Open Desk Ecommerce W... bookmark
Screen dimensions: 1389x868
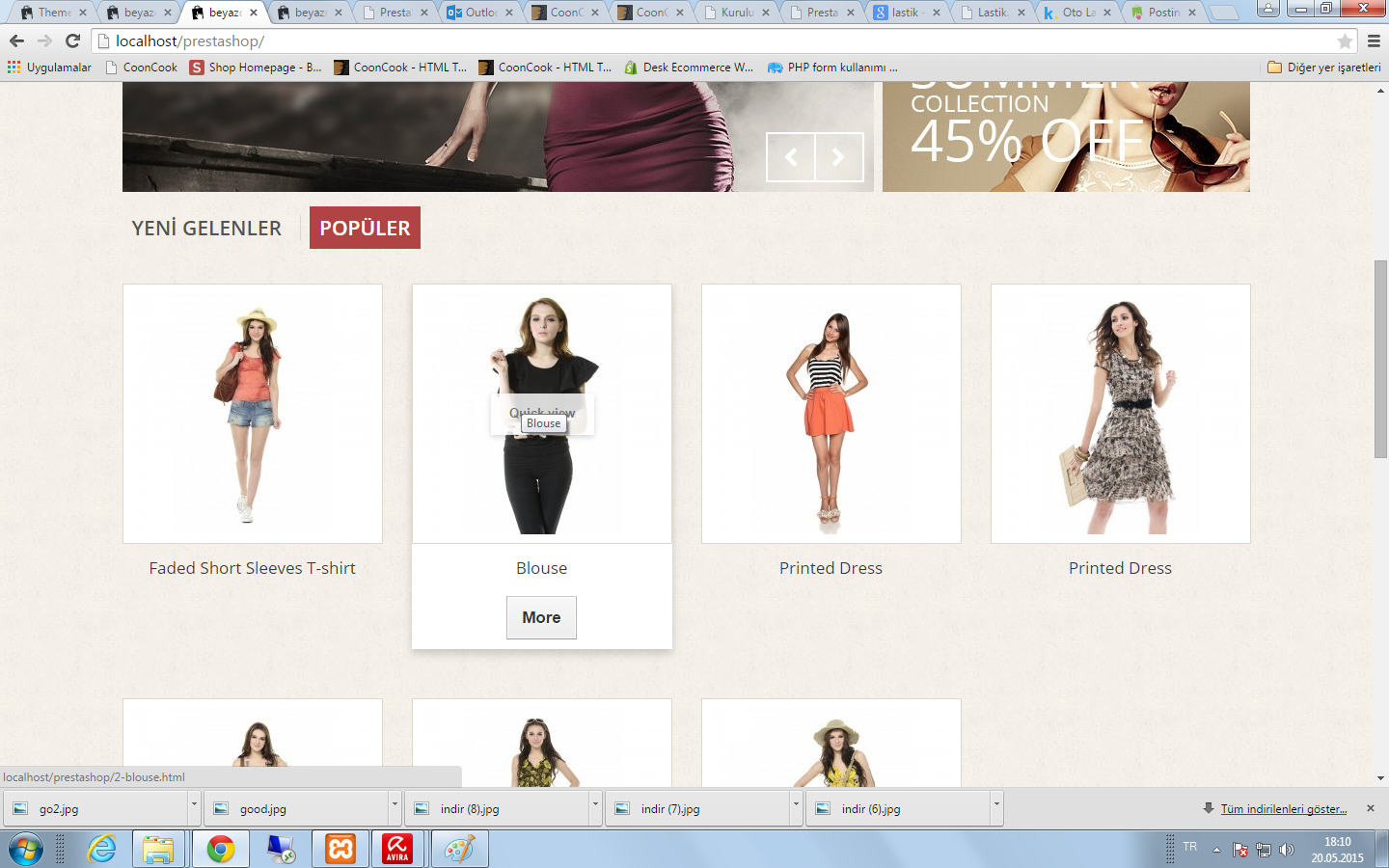point(689,68)
